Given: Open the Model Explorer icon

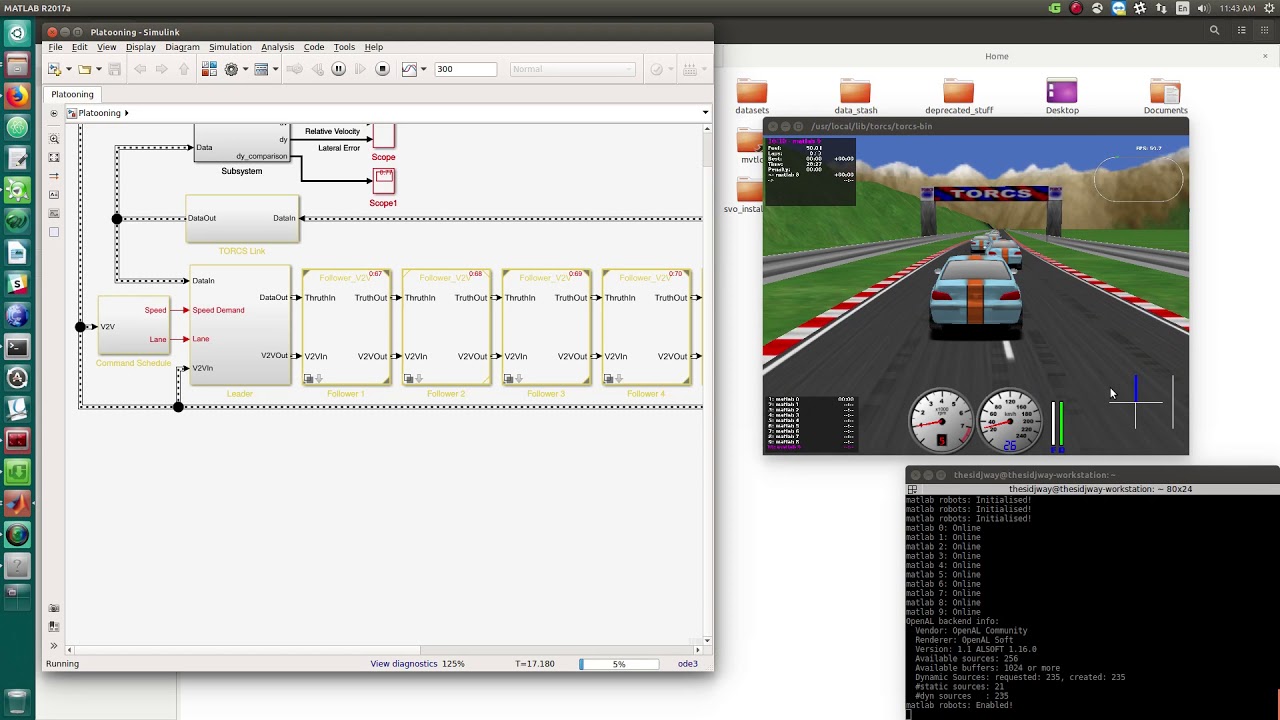Looking at the screenshot, I should point(261,69).
